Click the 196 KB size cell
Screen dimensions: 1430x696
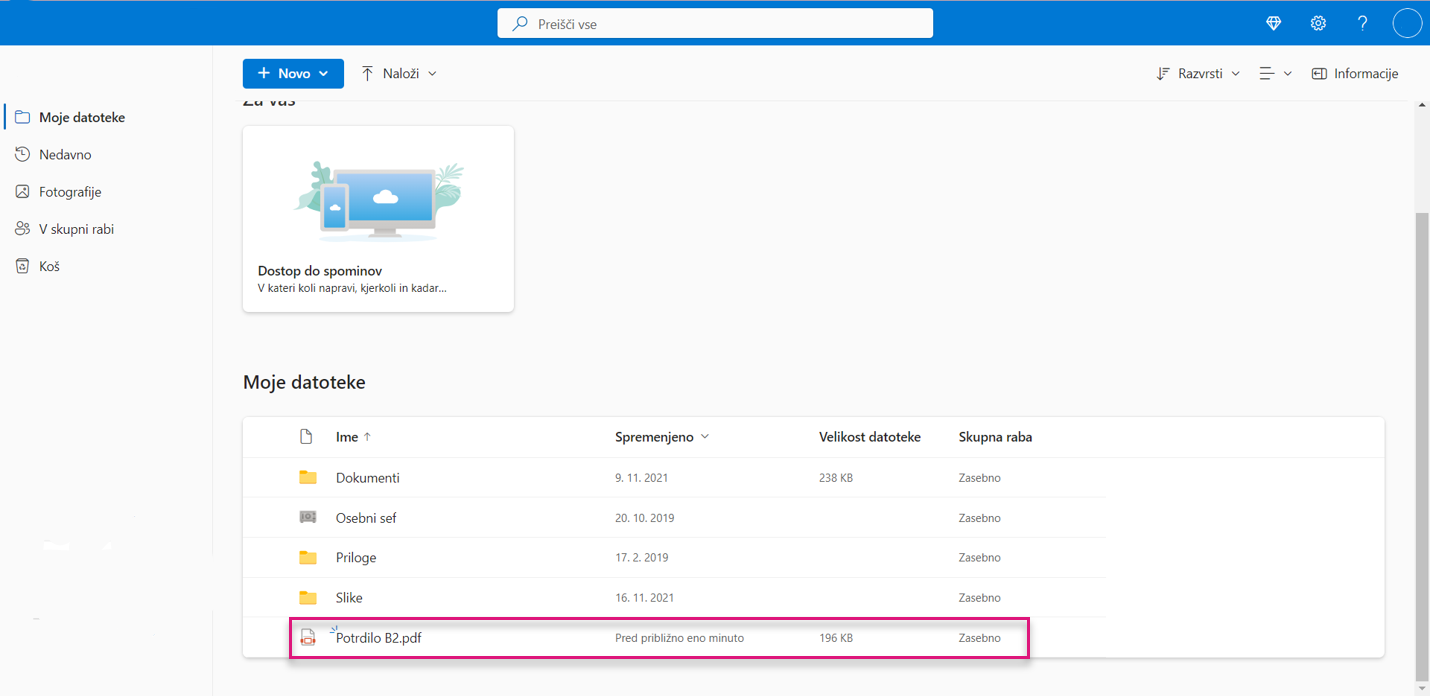(x=836, y=638)
